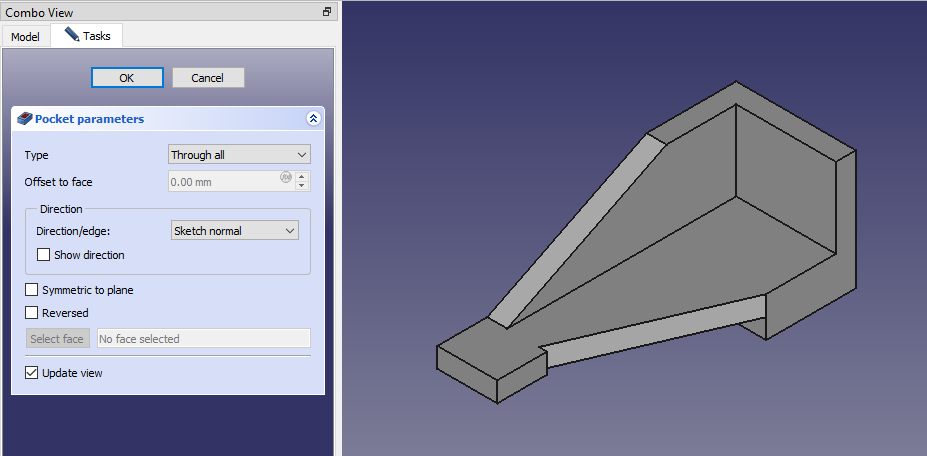The image size is (927, 456).
Task: Select the Tasks tab
Action: pos(87,36)
